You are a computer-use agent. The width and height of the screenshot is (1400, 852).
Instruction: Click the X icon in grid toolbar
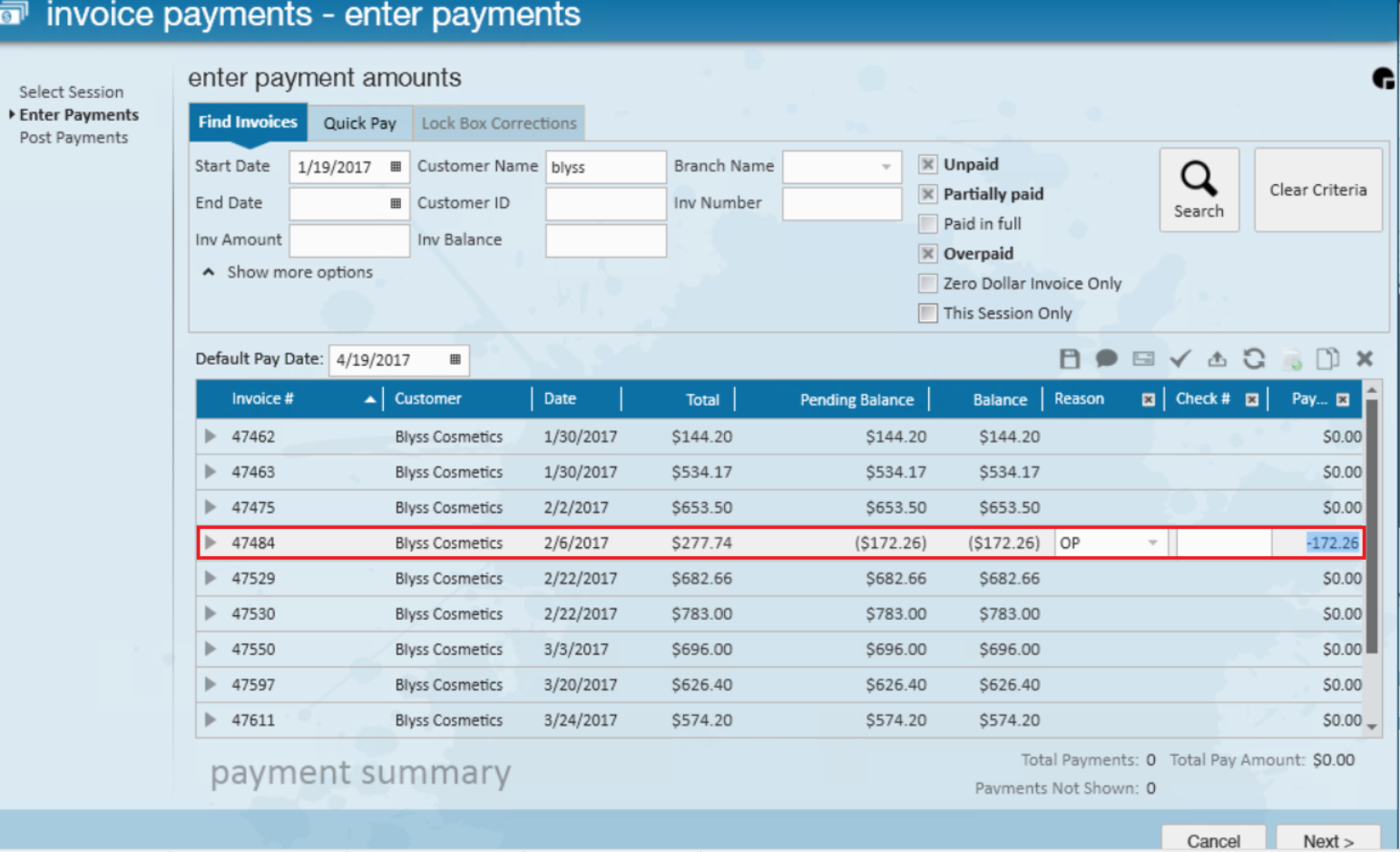point(1365,358)
